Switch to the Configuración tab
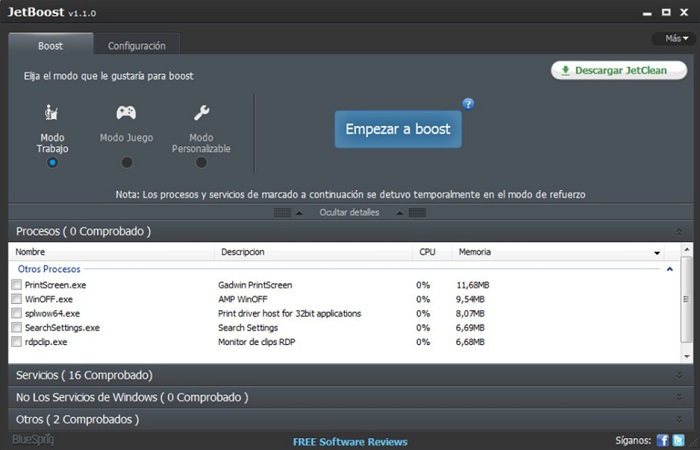Viewport: 700px width, 450px height. tap(136, 46)
